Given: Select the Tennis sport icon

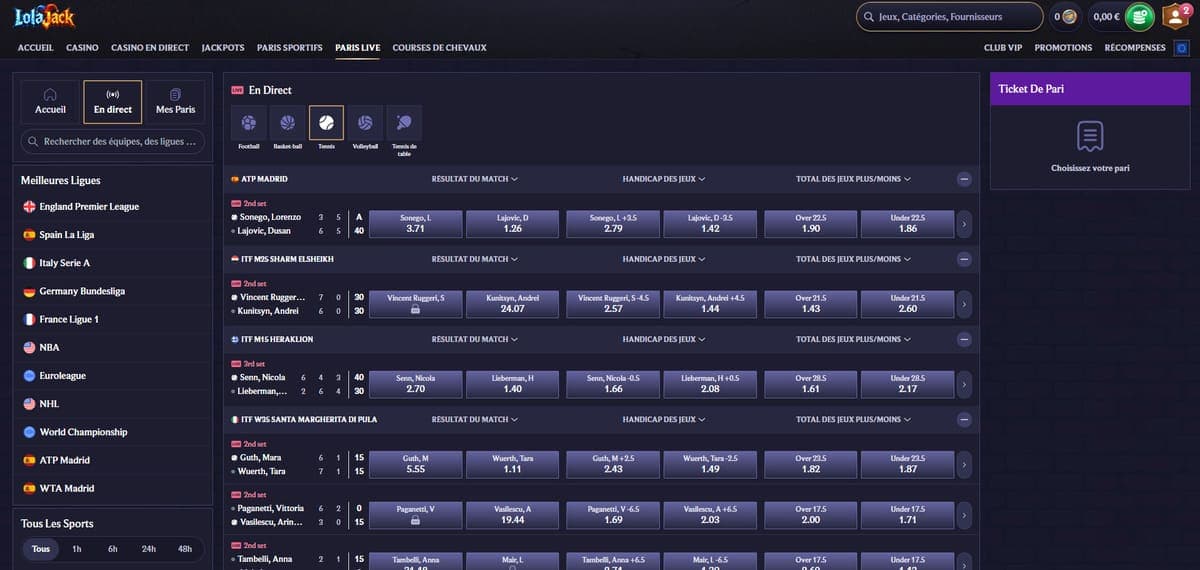Looking at the screenshot, I should coord(326,123).
